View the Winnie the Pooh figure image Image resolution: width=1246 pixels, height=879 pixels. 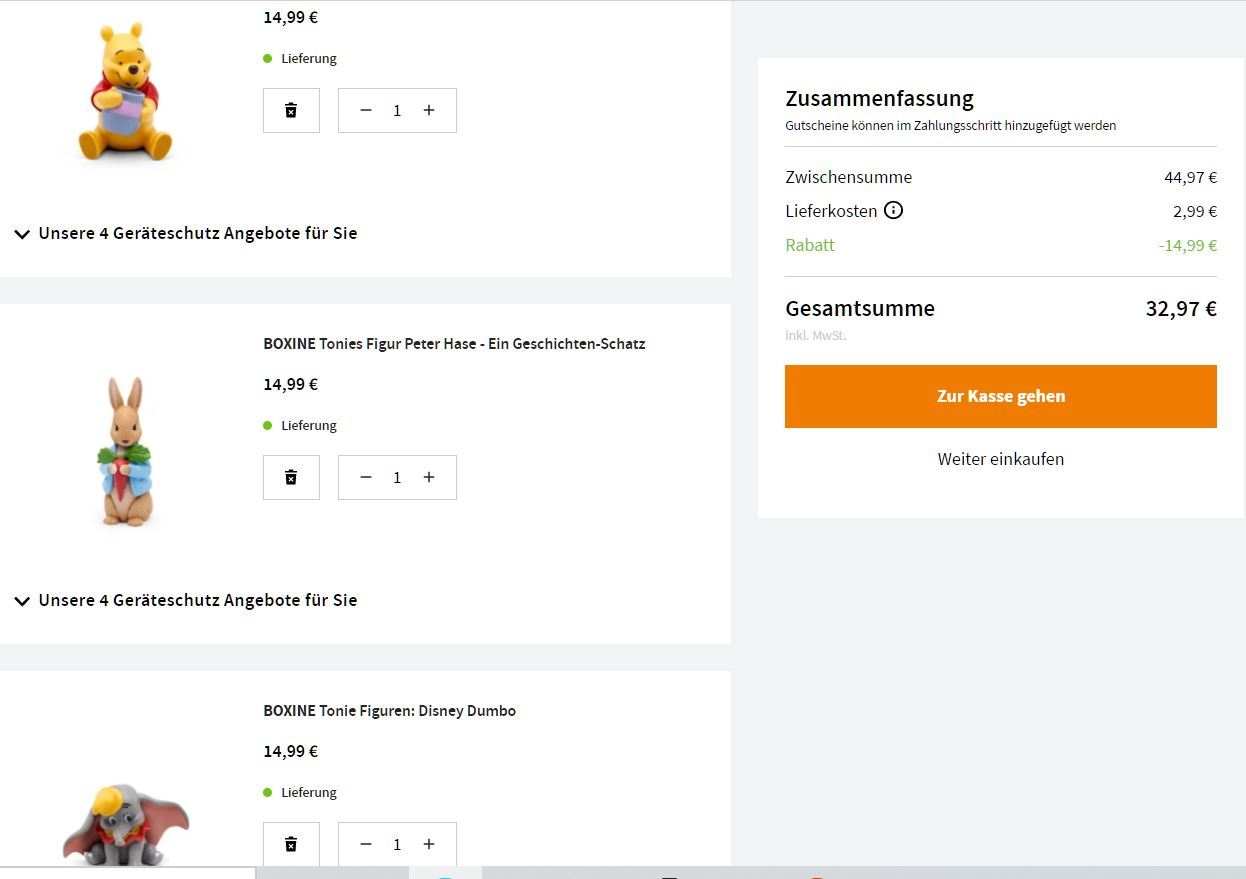pyautogui.click(x=125, y=91)
